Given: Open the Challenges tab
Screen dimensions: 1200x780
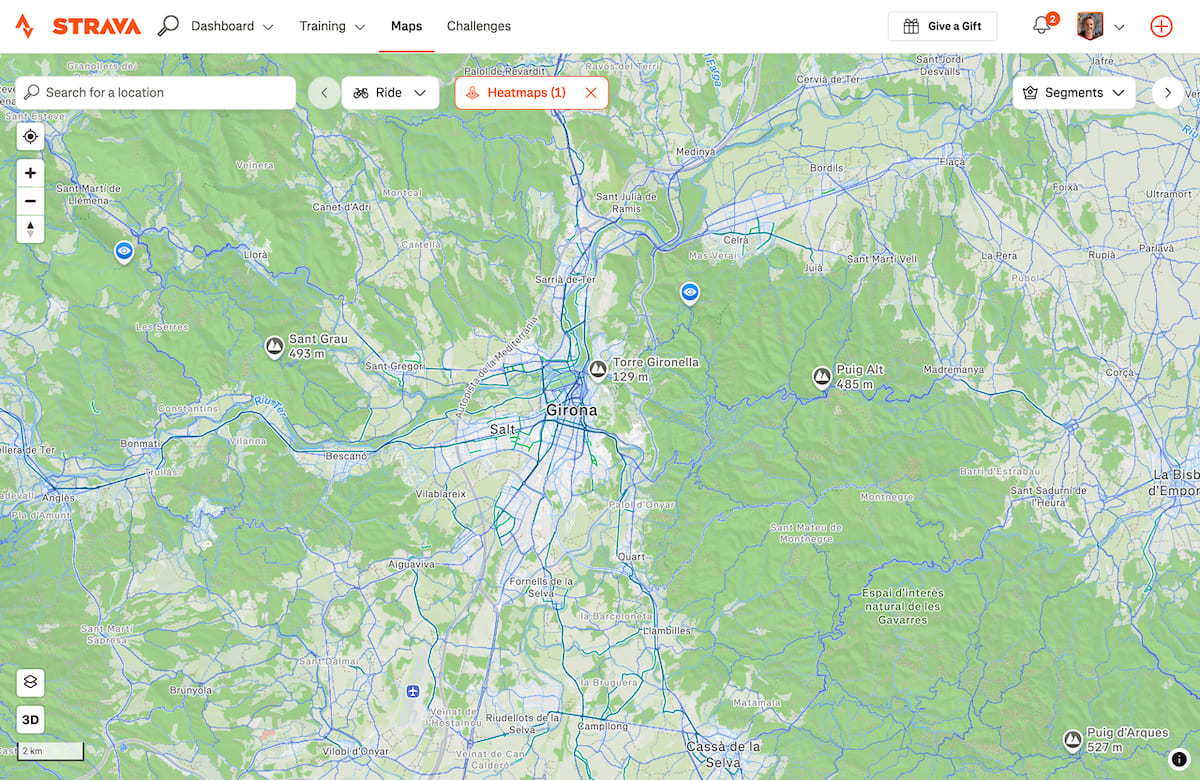Looking at the screenshot, I should (x=479, y=26).
